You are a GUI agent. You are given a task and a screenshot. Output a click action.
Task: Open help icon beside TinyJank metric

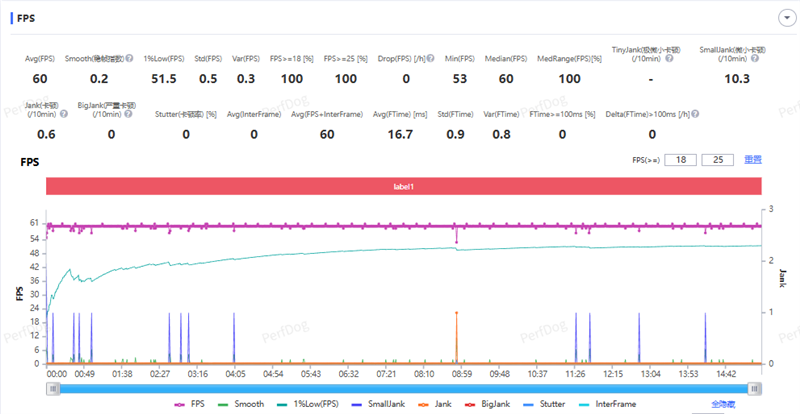pyautogui.click(x=669, y=57)
